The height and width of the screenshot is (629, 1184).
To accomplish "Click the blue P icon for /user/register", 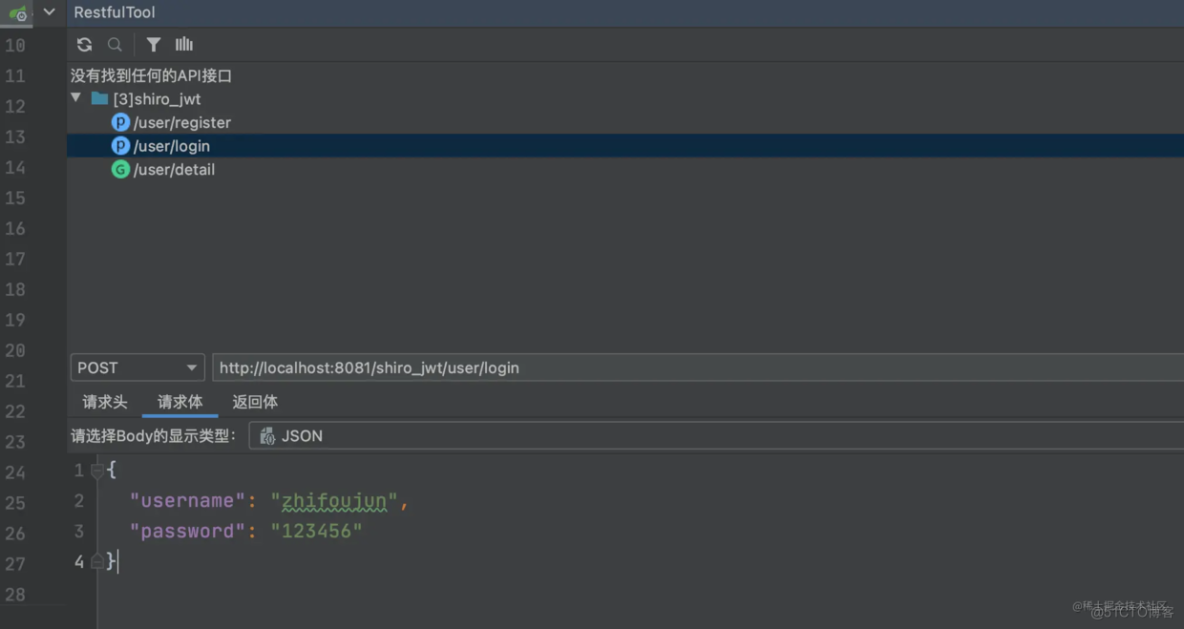I will pyautogui.click(x=120, y=123).
